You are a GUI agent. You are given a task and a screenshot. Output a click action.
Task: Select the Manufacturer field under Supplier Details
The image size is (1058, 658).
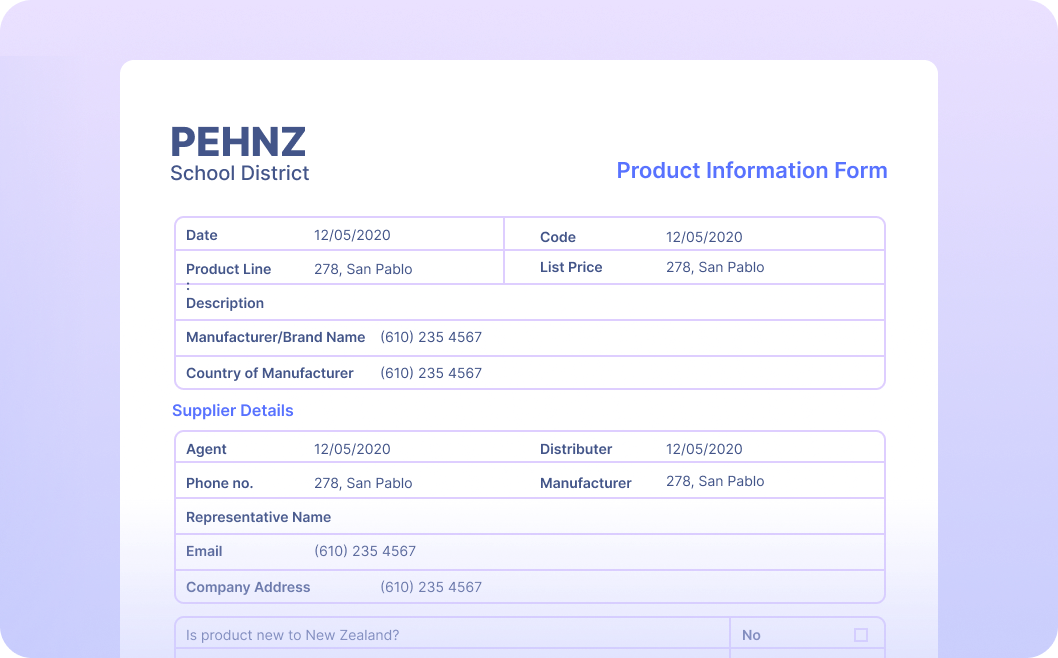[x=715, y=481]
